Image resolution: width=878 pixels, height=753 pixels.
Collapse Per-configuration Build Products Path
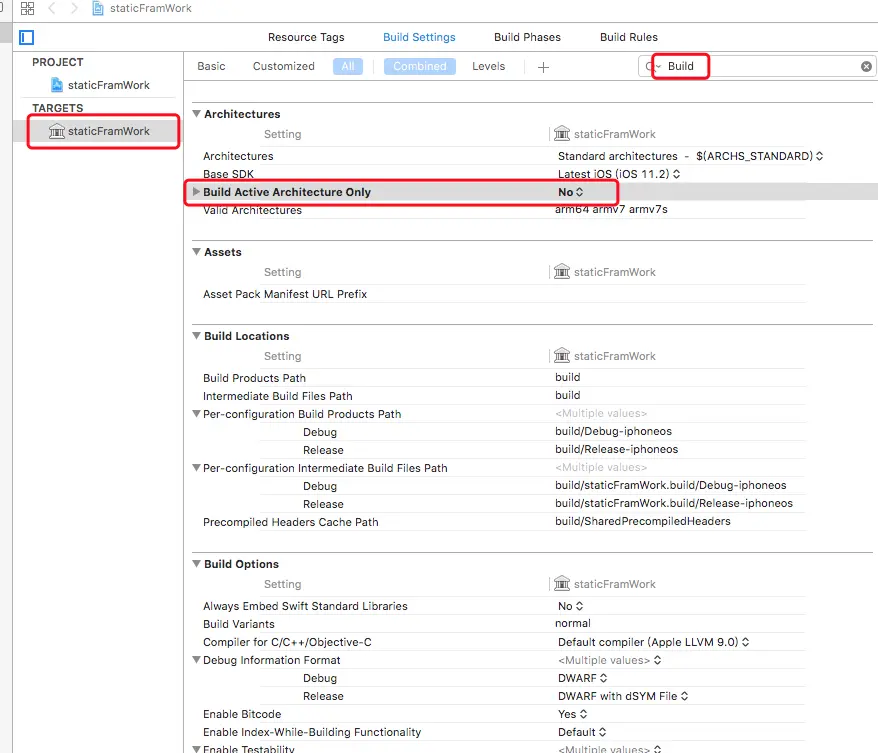tap(197, 414)
